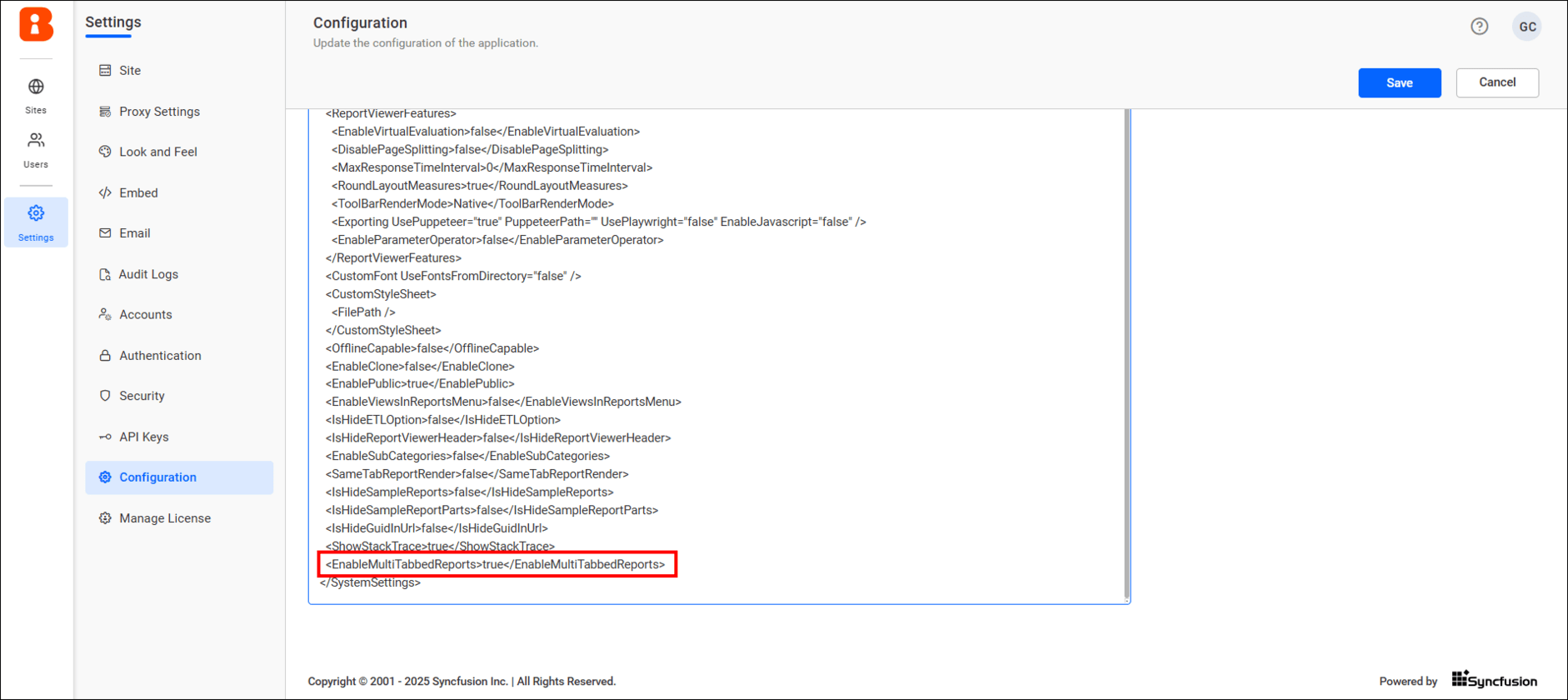Screen dimensions: 1568x700
Task: Go to Proxy Settings
Action: click(158, 112)
